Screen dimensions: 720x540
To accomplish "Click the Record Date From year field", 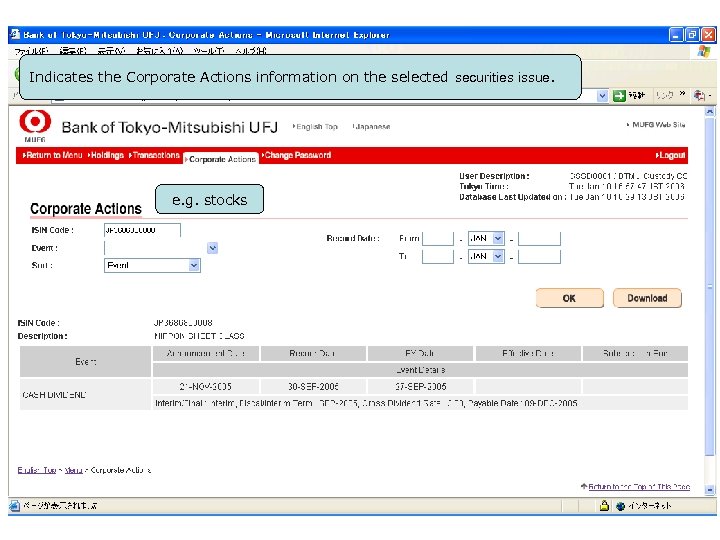I will click(x=539, y=238).
